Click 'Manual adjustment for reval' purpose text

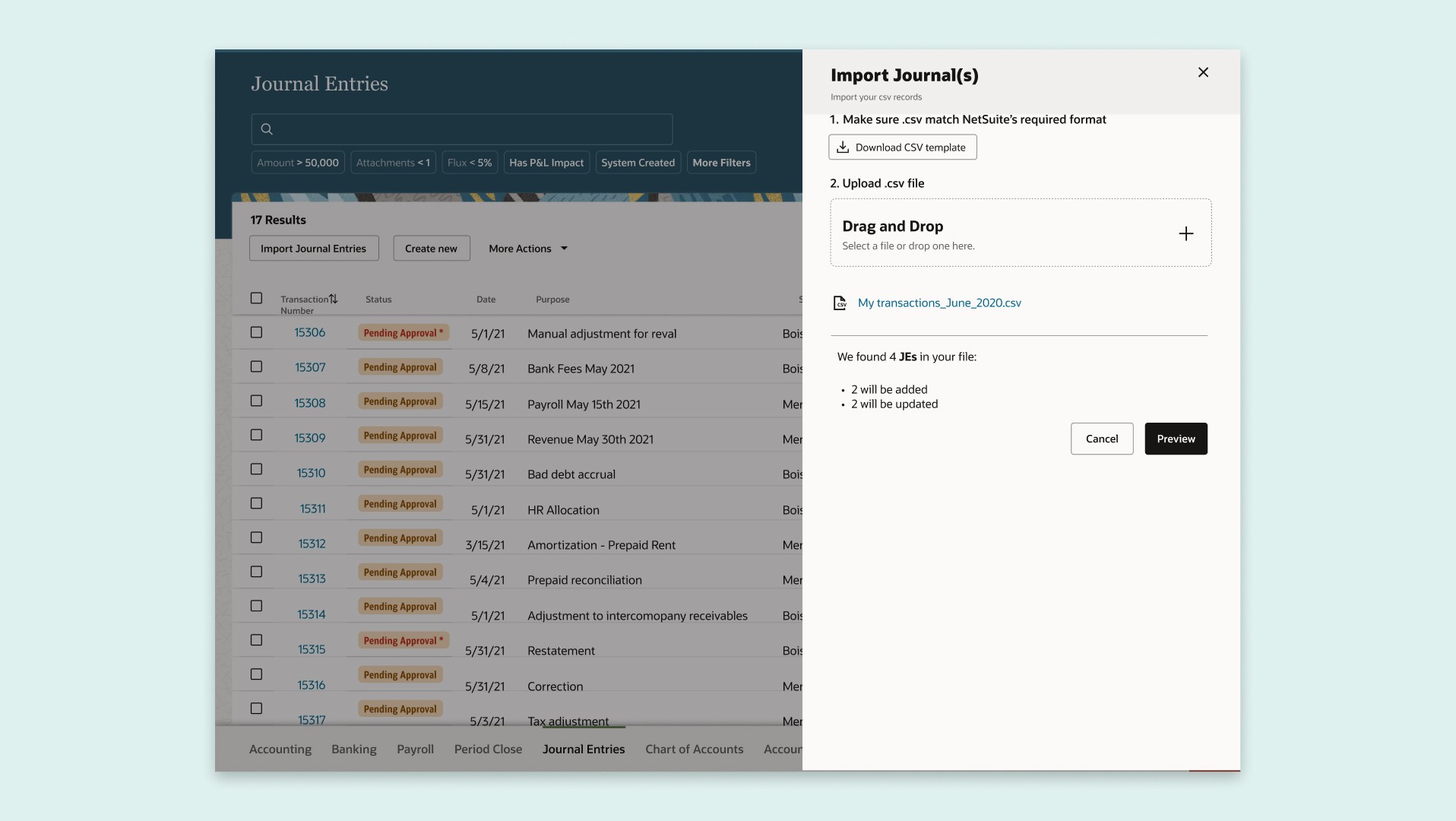(x=602, y=334)
